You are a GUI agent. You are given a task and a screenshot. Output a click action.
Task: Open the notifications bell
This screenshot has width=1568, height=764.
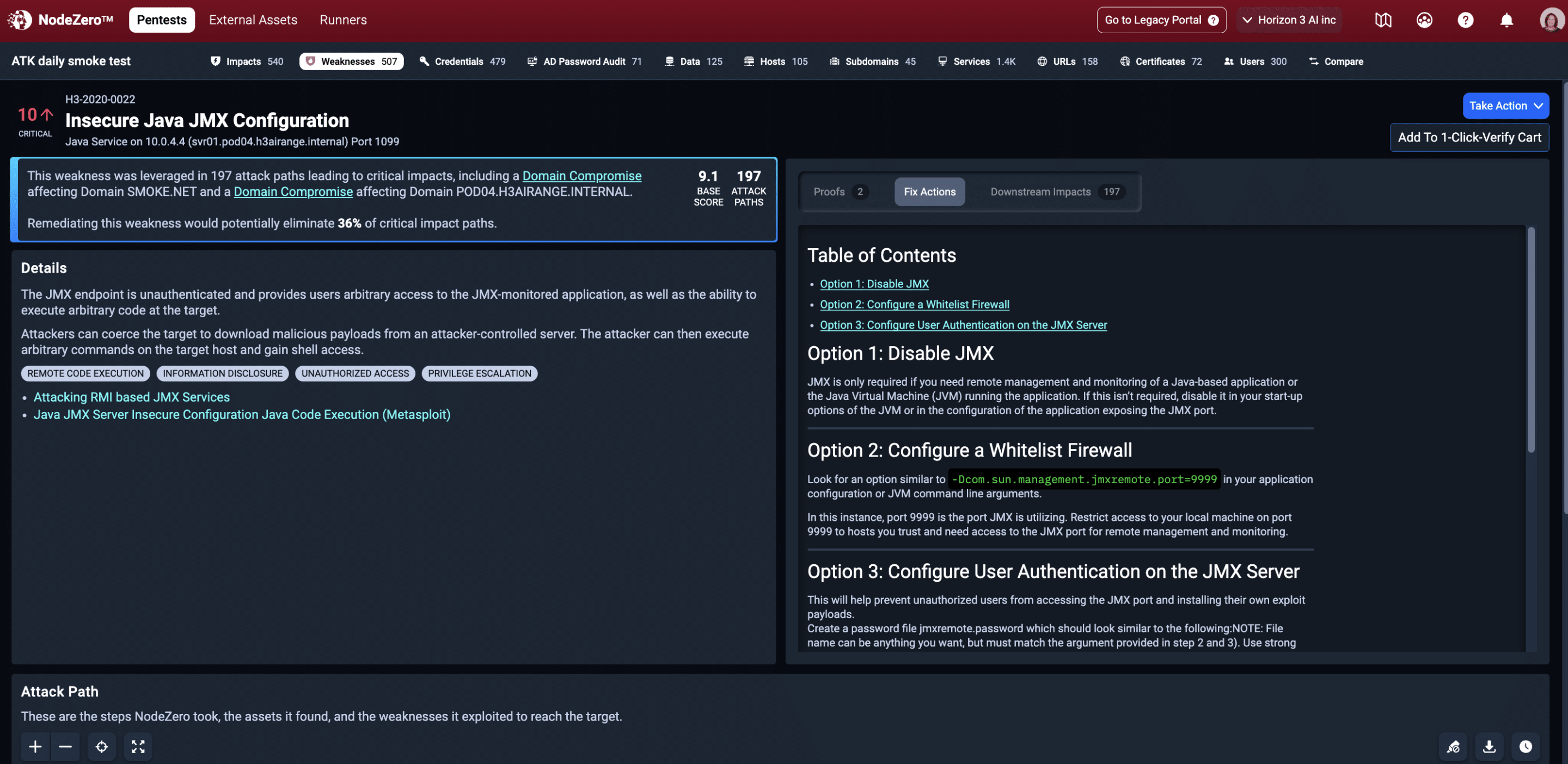1506,20
